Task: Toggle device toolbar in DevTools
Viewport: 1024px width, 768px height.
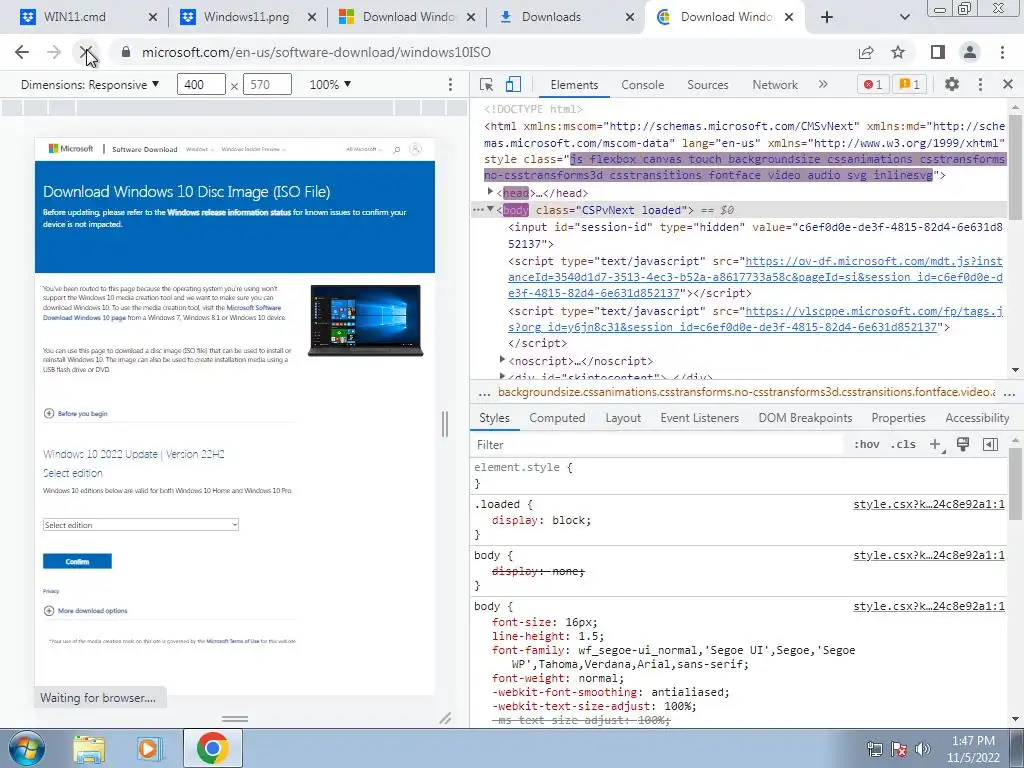Action: point(513,84)
